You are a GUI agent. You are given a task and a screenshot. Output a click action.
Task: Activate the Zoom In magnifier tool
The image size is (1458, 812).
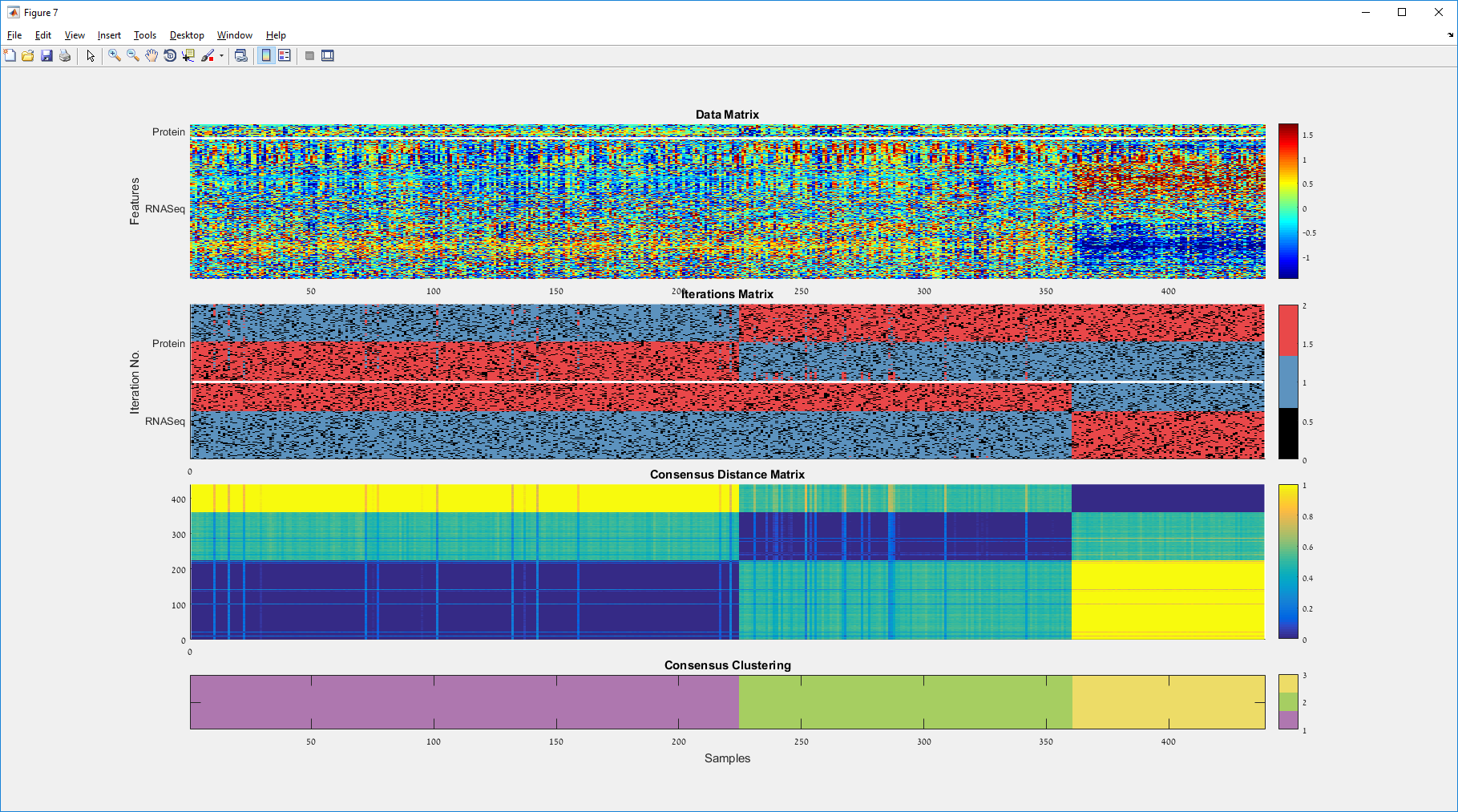(x=115, y=55)
